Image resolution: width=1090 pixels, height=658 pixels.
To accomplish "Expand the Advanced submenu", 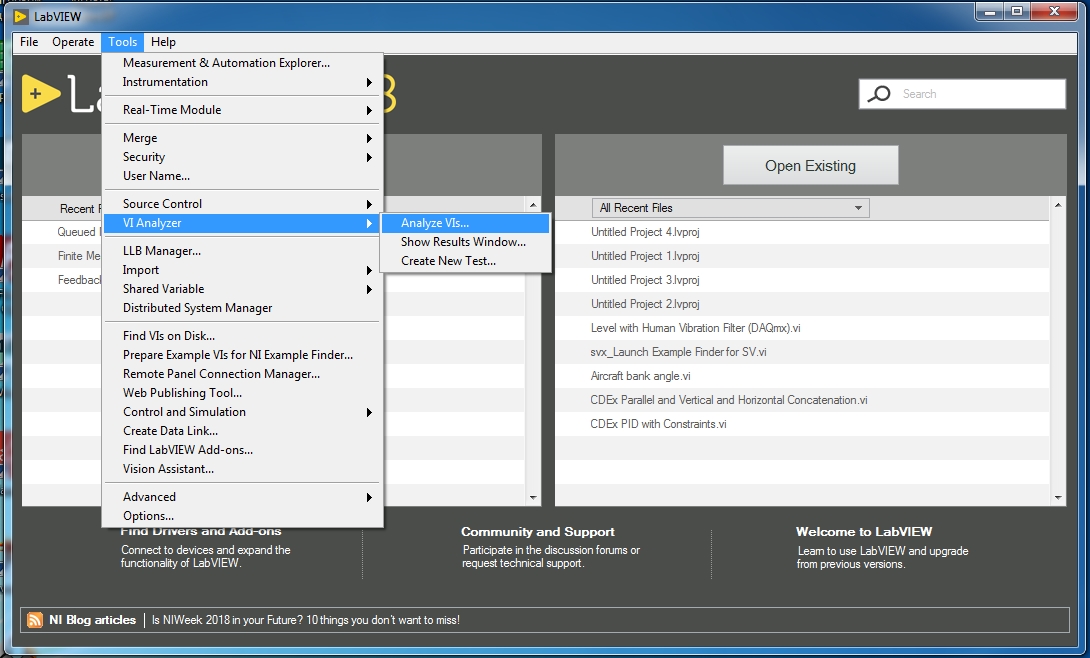I will point(242,497).
